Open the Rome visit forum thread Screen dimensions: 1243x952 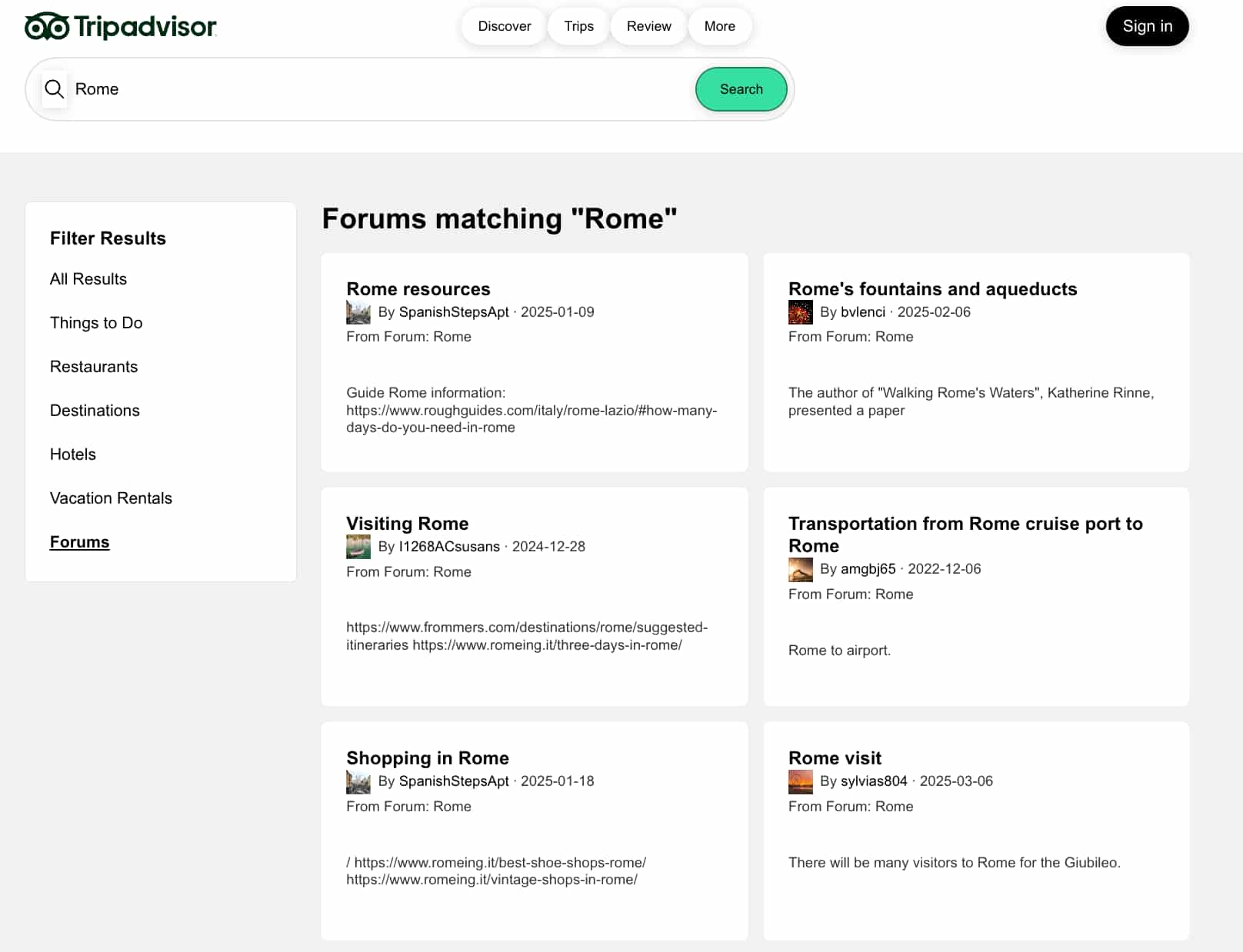(835, 758)
